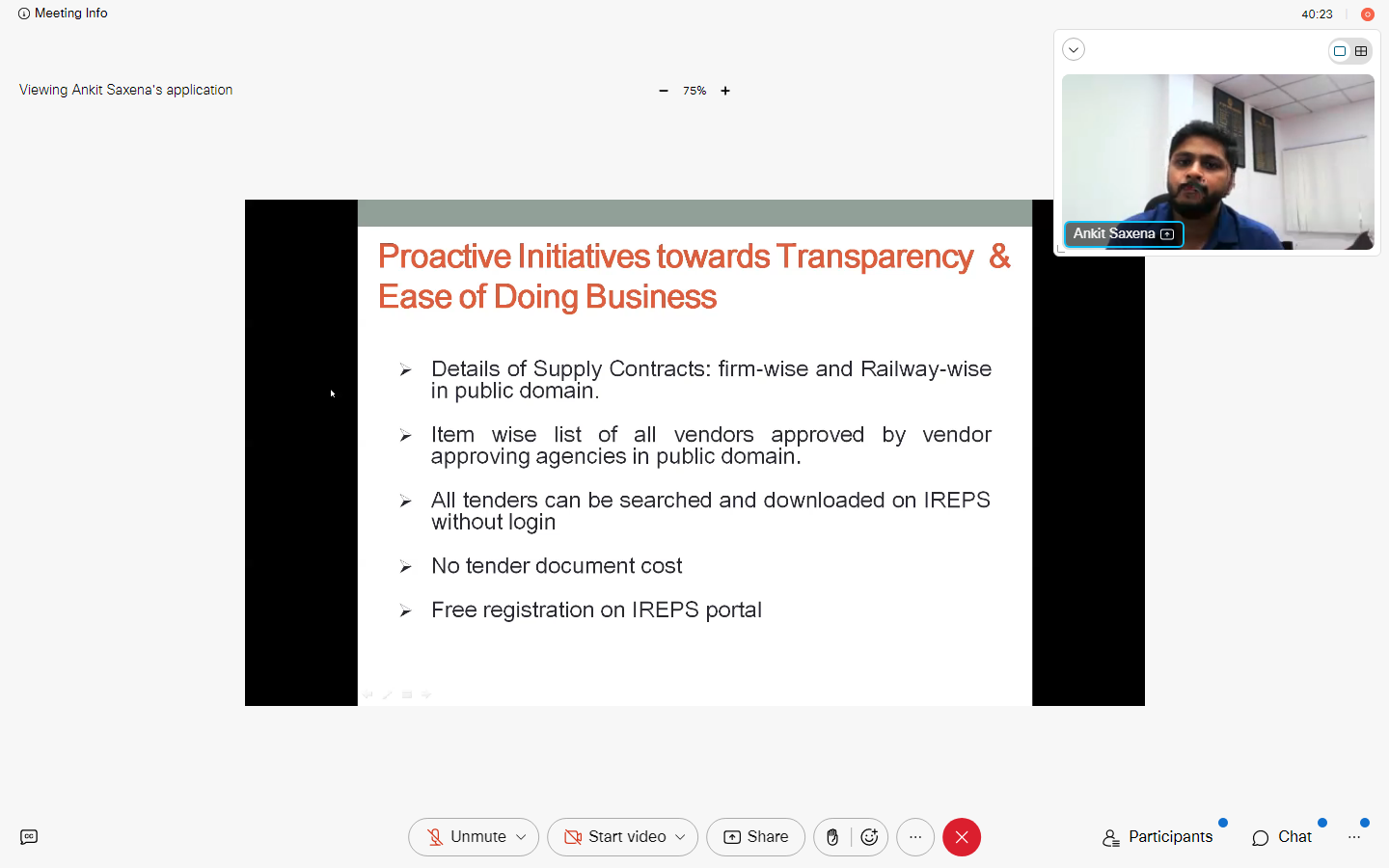Open Chat panel
This screenshot has height=868, width=1389.
coord(1282,837)
